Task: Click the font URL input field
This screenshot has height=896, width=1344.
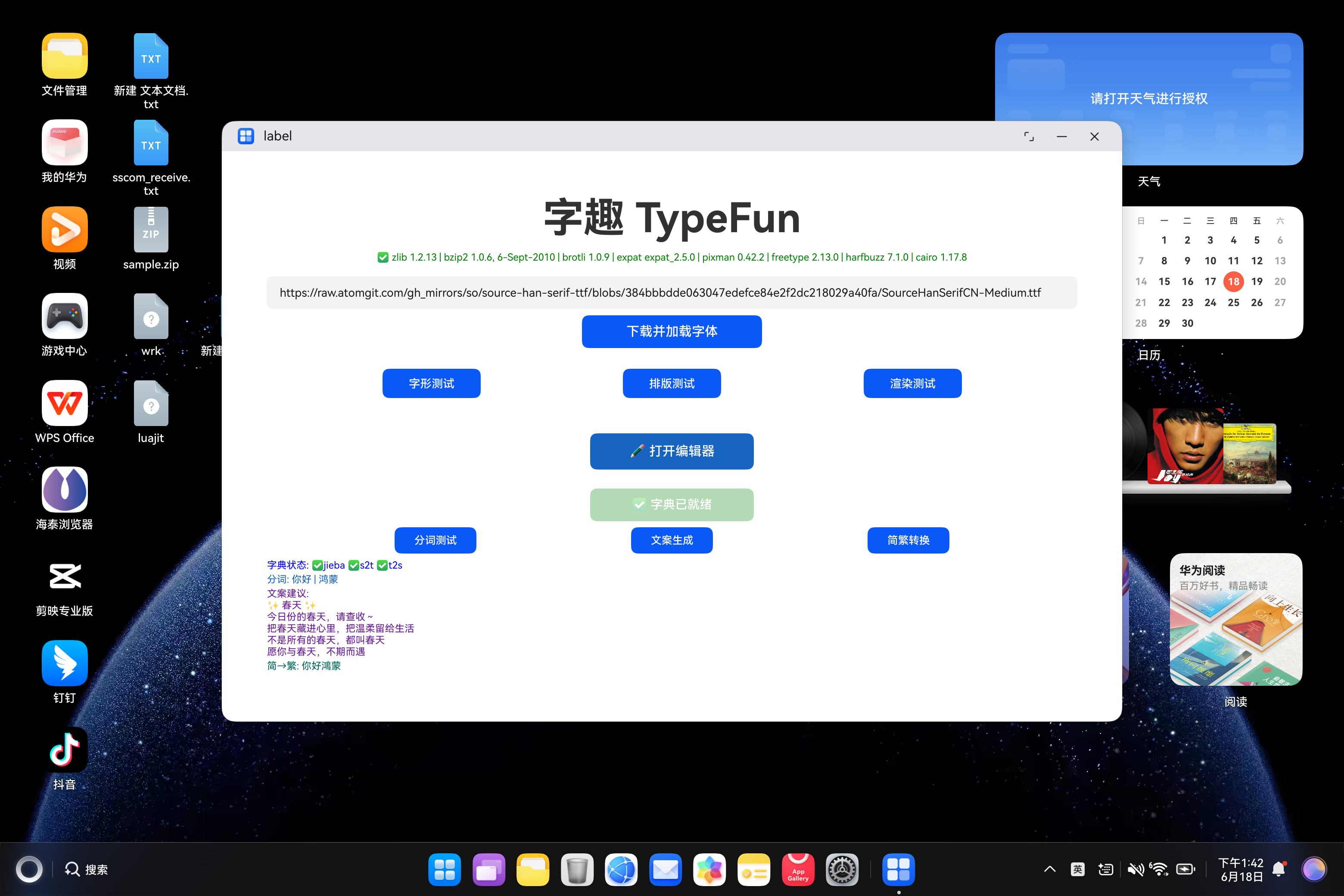Action: [672, 292]
